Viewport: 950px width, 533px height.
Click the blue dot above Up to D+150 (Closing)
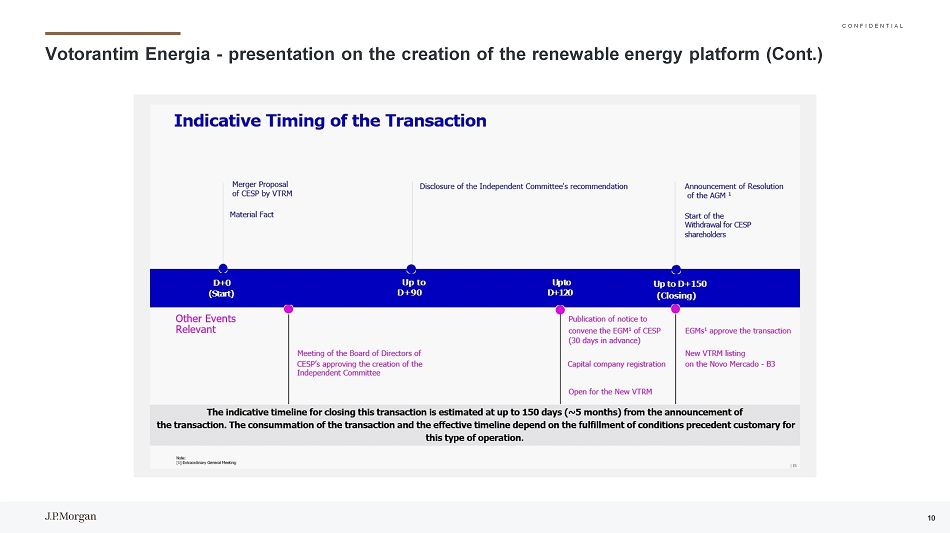pos(676,269)
